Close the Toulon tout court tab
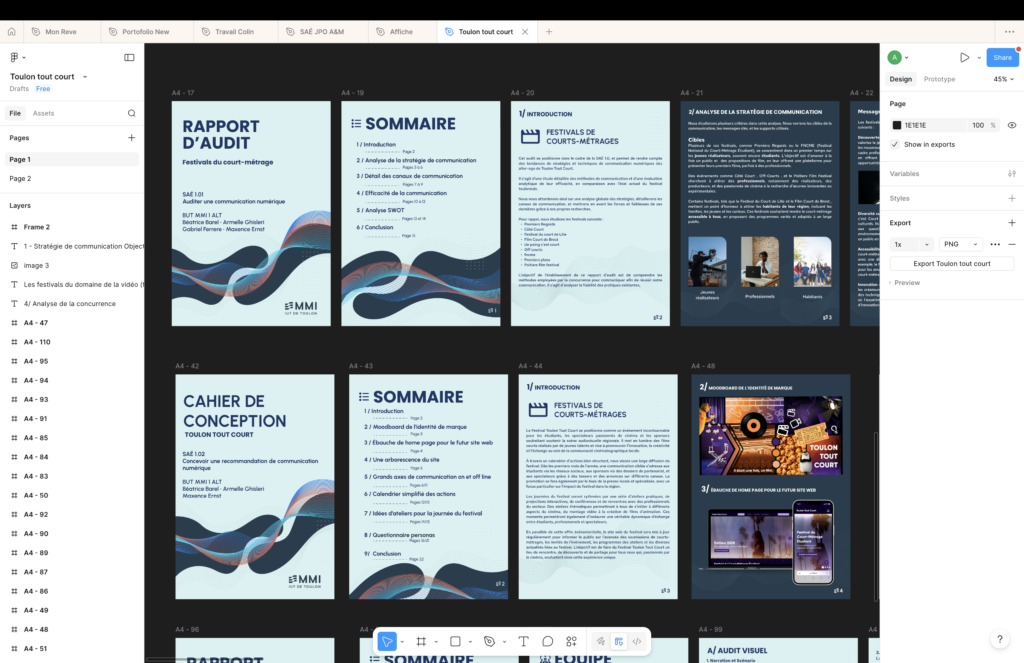1024x663 pixels. click(x=525, y=31)
